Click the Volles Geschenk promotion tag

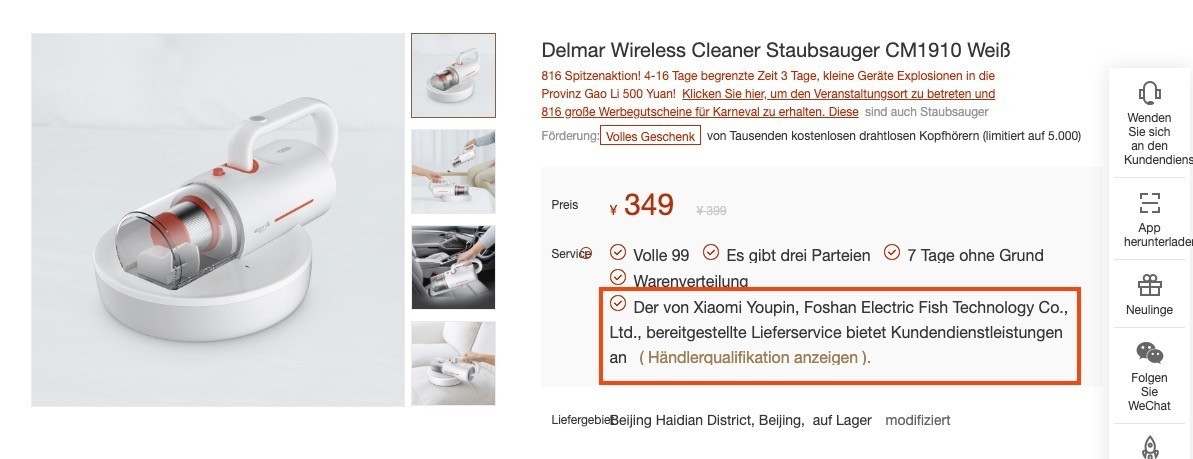click(x=651, y=136)
